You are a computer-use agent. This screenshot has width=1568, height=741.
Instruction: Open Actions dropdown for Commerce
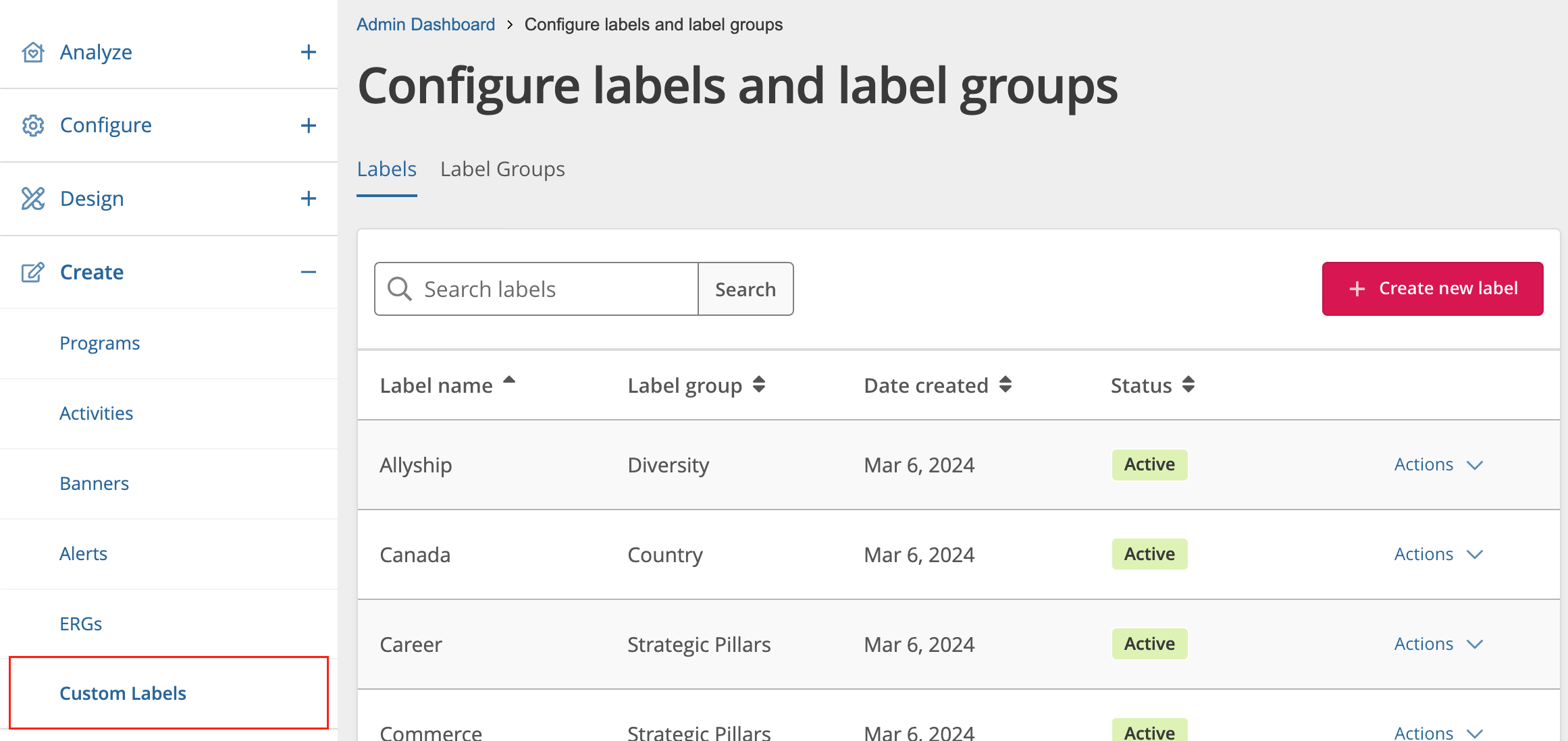1438,733
